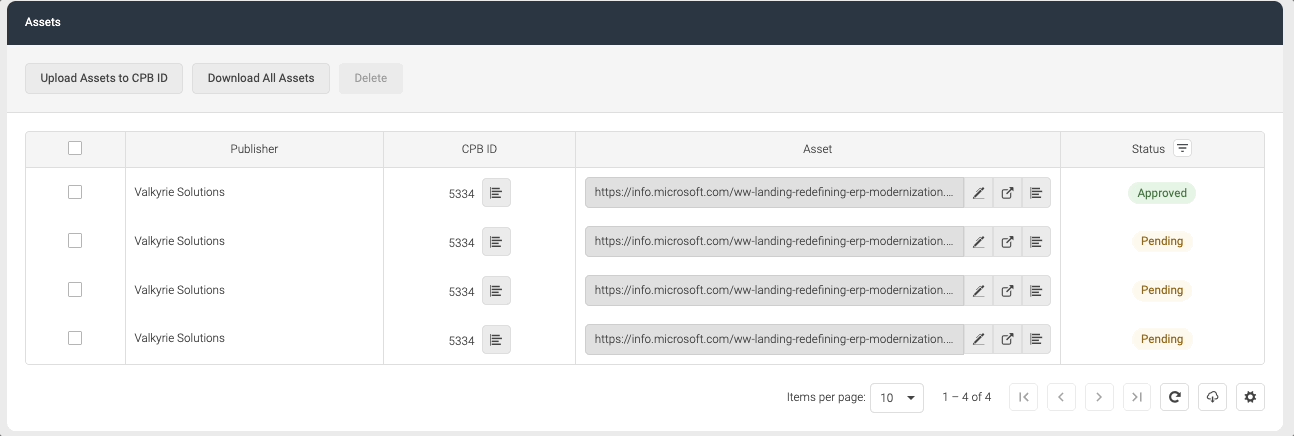Click the asset details lines icon in the third row

(1036, 291)
